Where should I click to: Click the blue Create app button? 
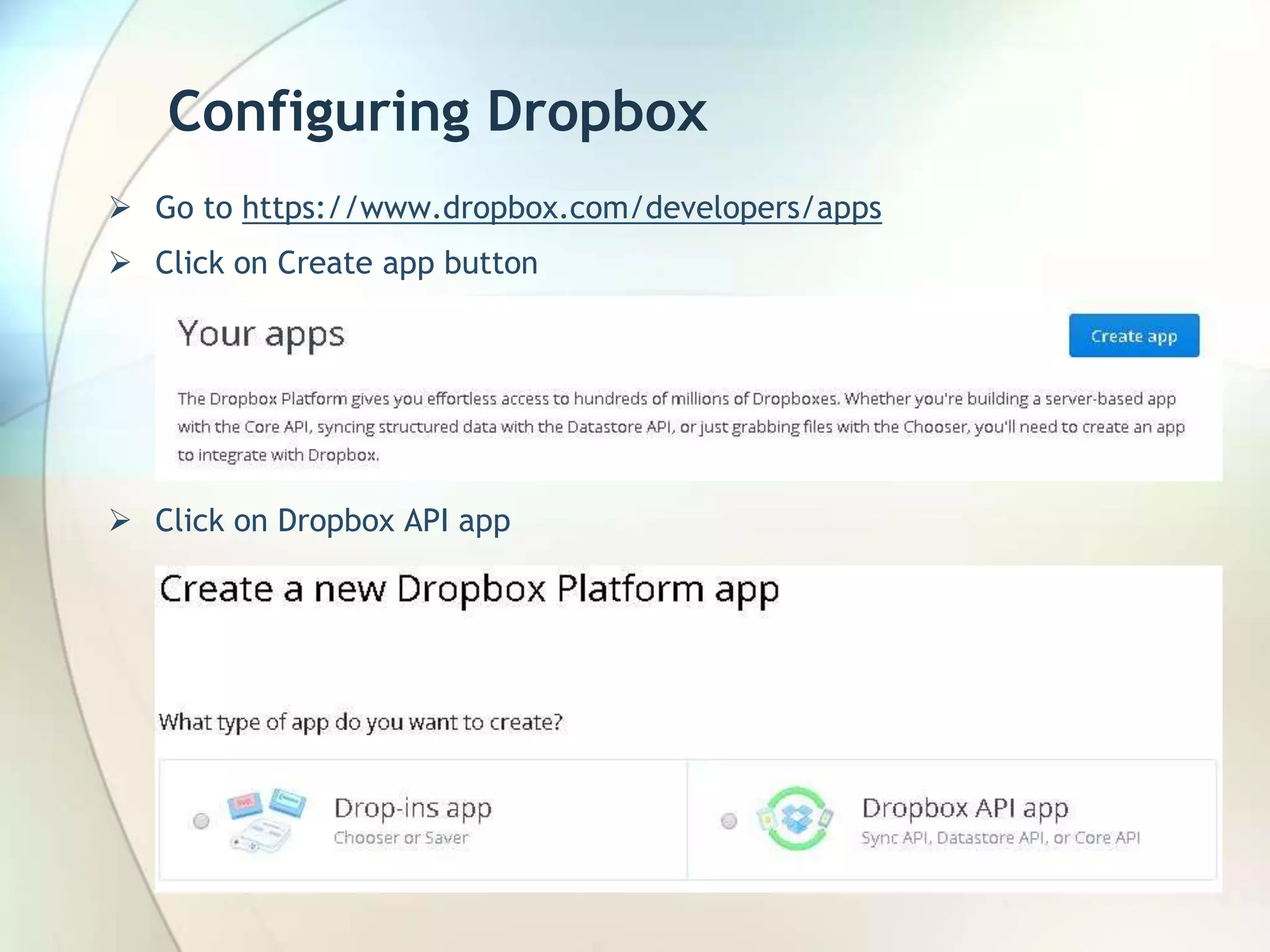click(1134, 336)
